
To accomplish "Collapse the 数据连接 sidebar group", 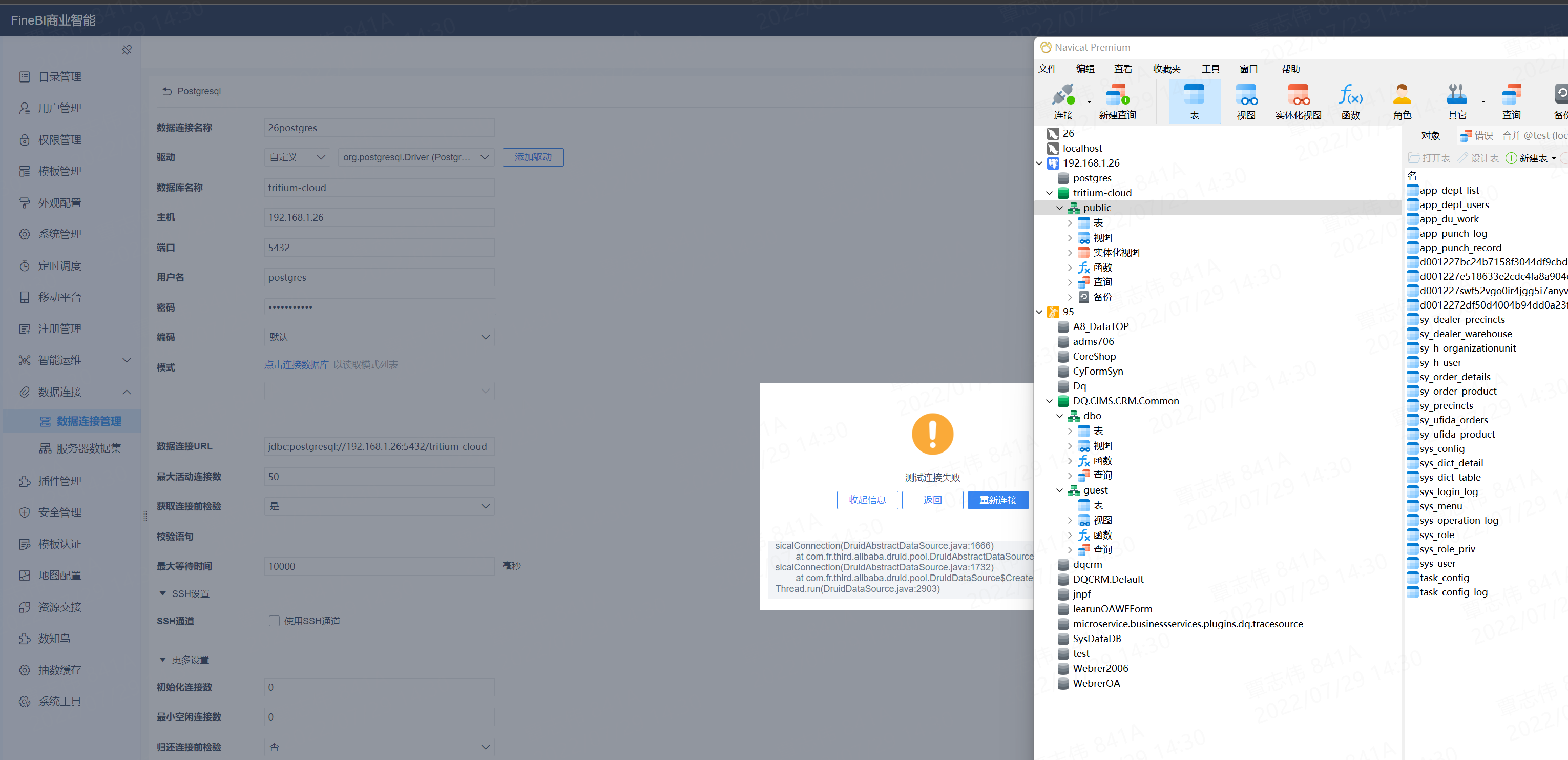I will pyautogui.click(x=127, y=392).
